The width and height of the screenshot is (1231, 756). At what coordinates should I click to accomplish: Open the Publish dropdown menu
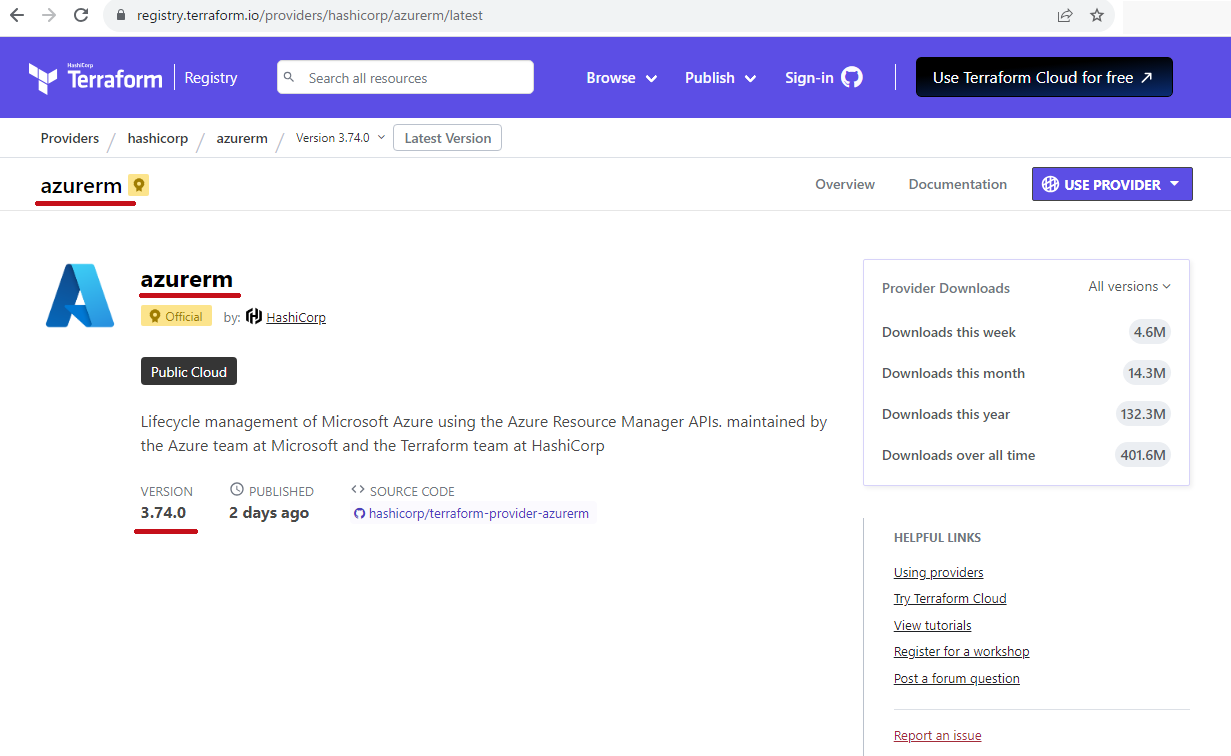(720, 78)
